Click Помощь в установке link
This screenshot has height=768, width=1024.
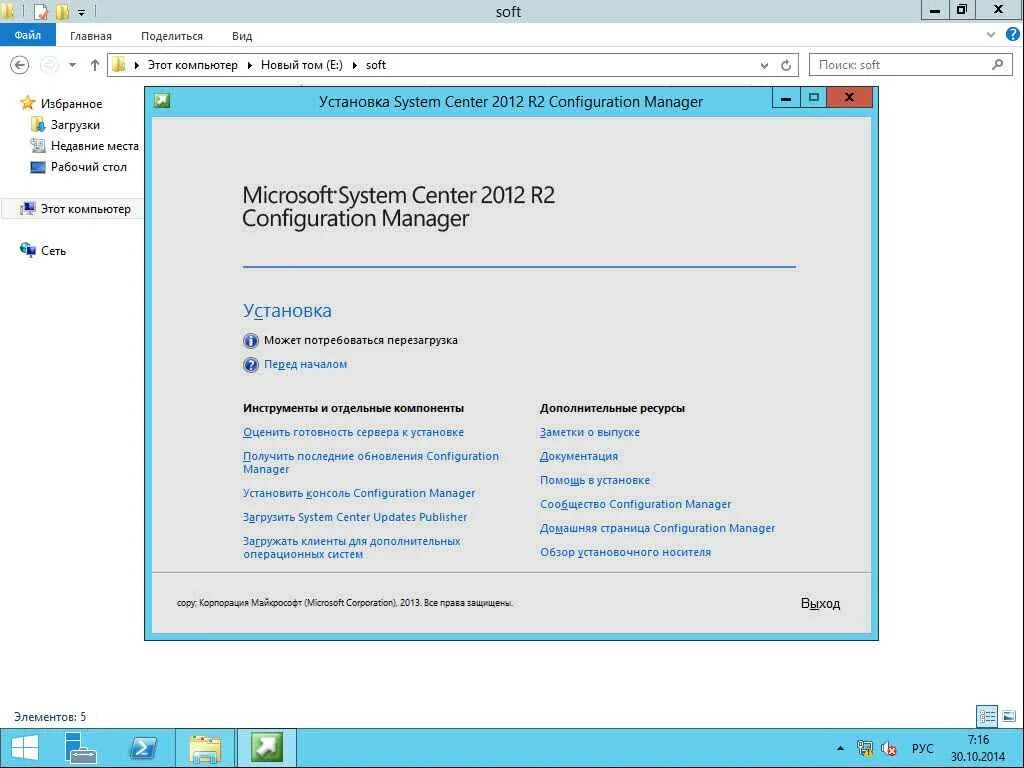point(595,481)
